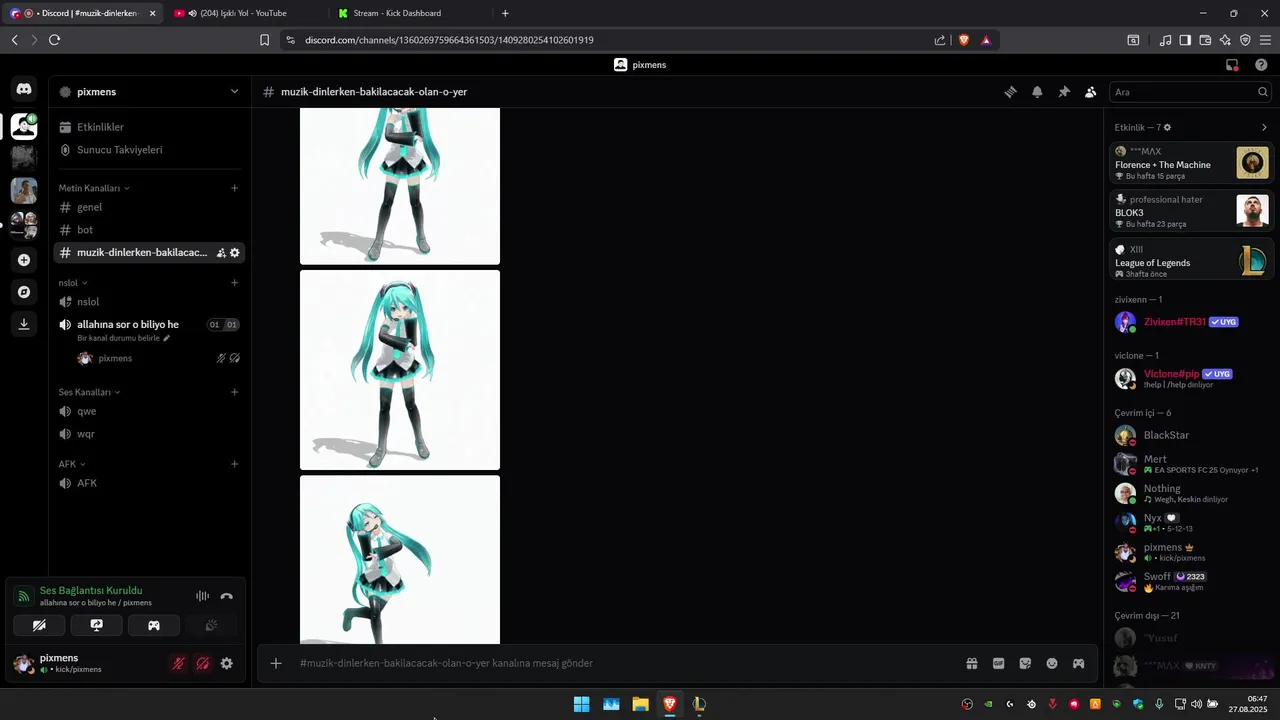Unmute microphone in user panel
This screenshot has width=1280, height=720.
[179, 663]
